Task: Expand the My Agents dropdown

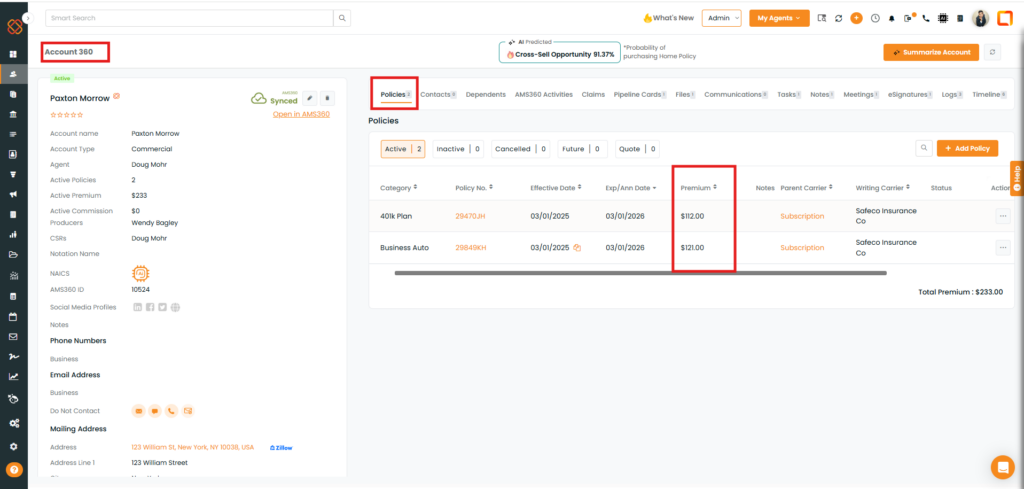Action: pyautogui.click(x=779, y=18)
